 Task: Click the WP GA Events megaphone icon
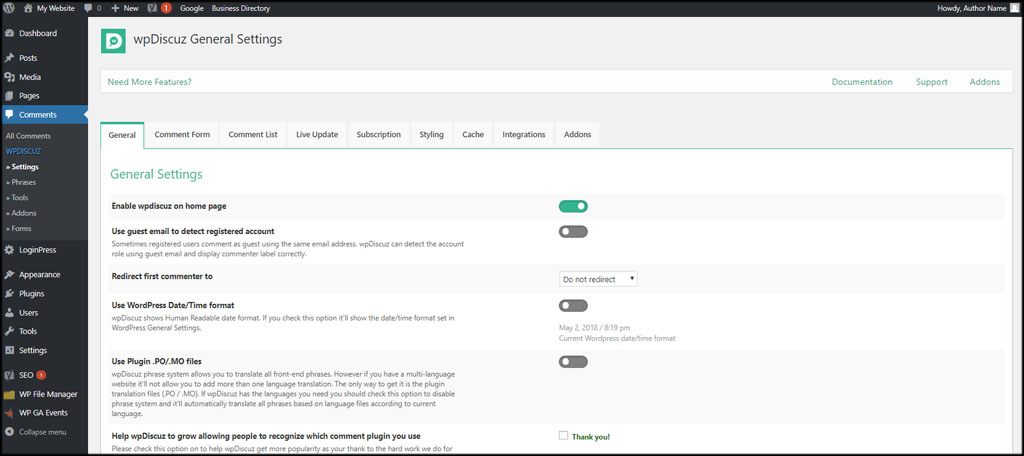click(x=9, y=413)
